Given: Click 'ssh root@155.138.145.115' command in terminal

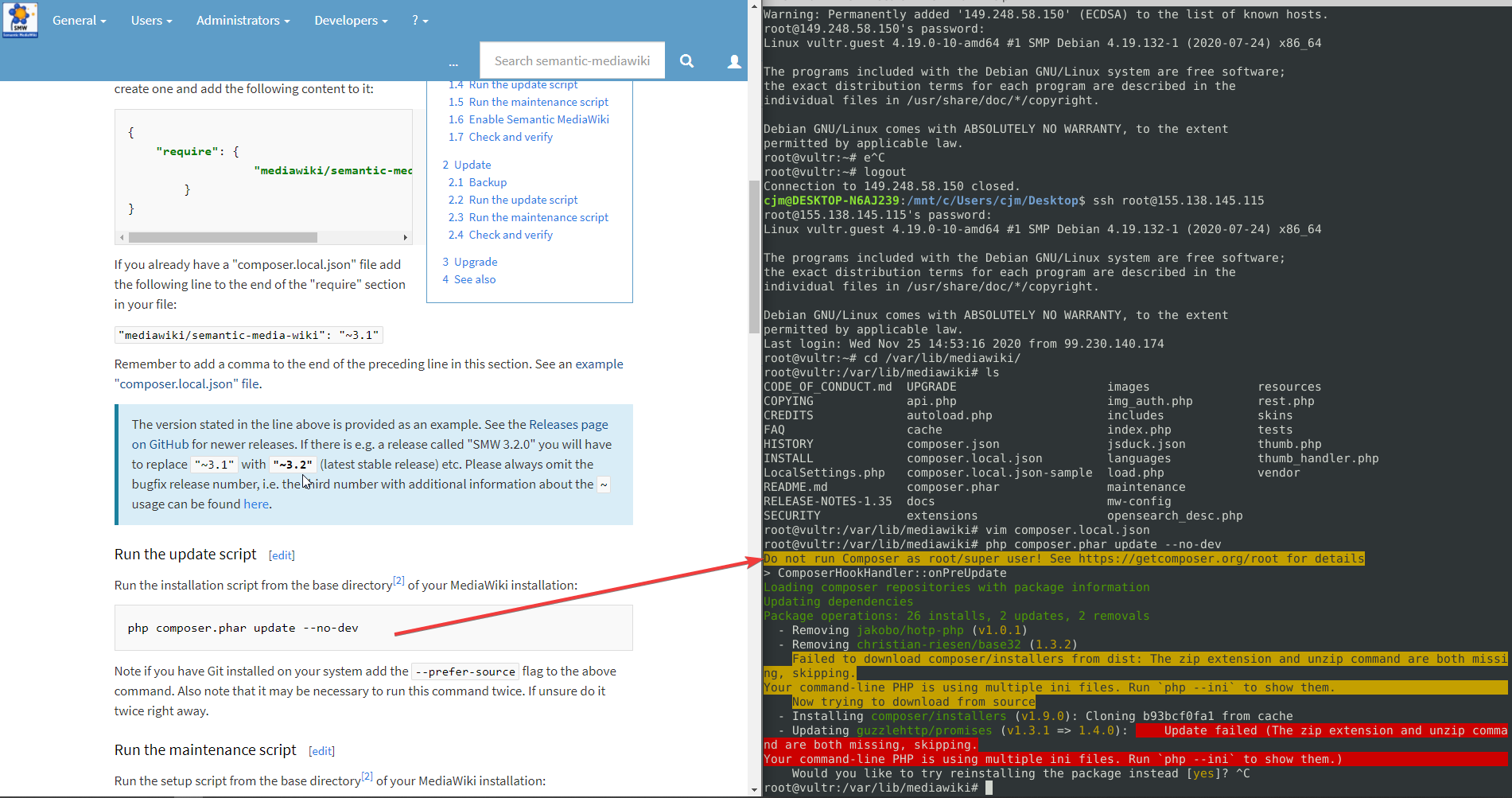Looking at the screenshot, I should (x=1179, y=200).
